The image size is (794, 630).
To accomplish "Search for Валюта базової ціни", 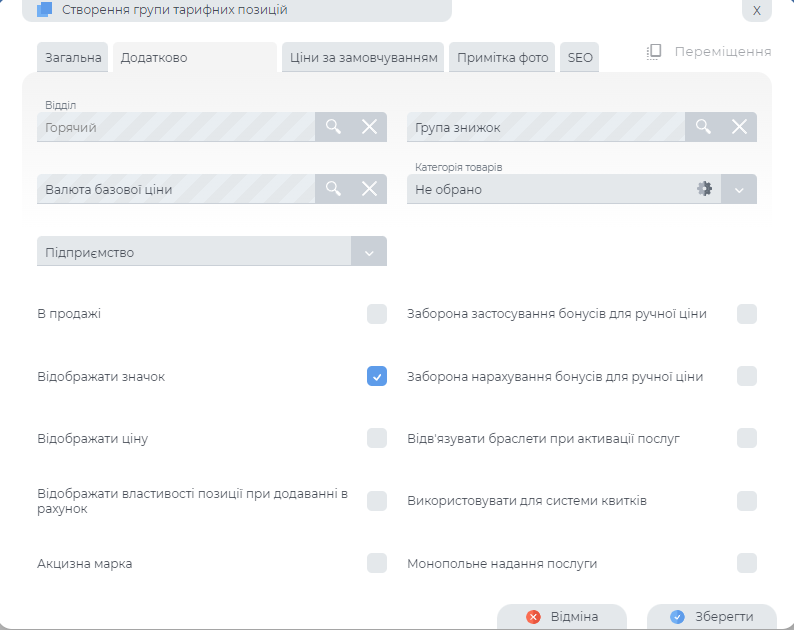I will (x=333, y=189).
